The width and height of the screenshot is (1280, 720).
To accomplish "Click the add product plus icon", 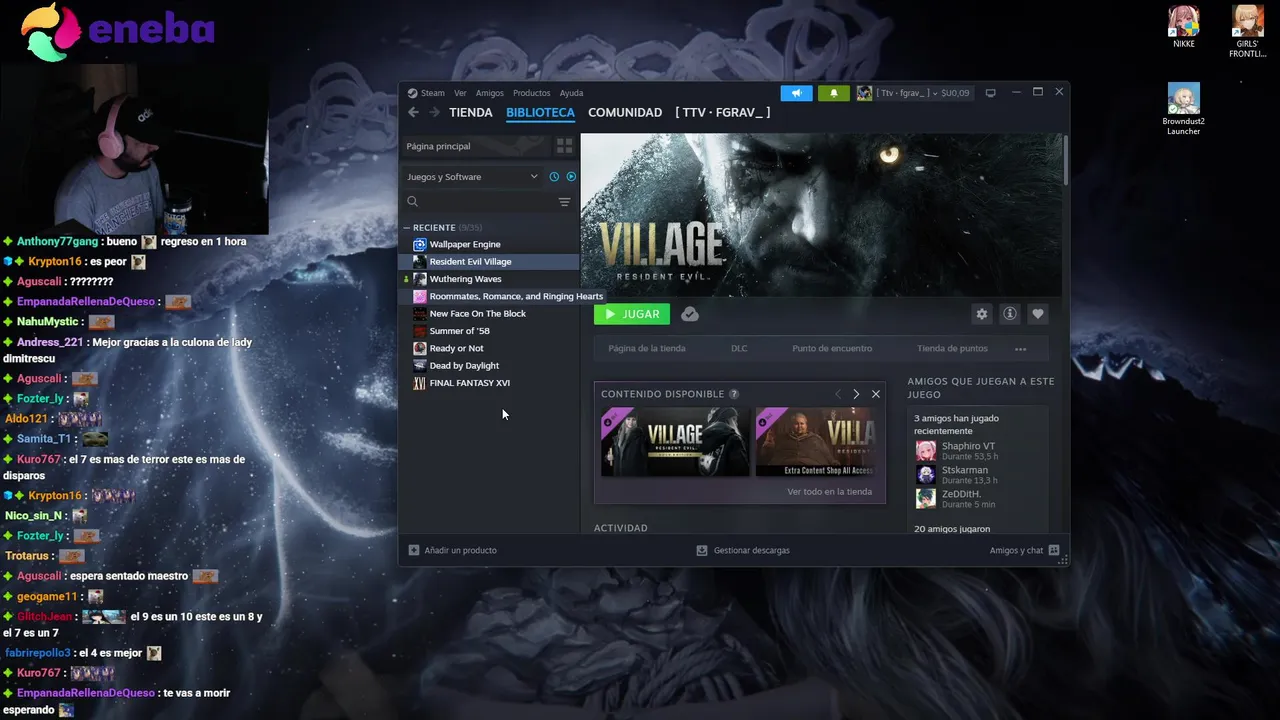I will [414, 550].
